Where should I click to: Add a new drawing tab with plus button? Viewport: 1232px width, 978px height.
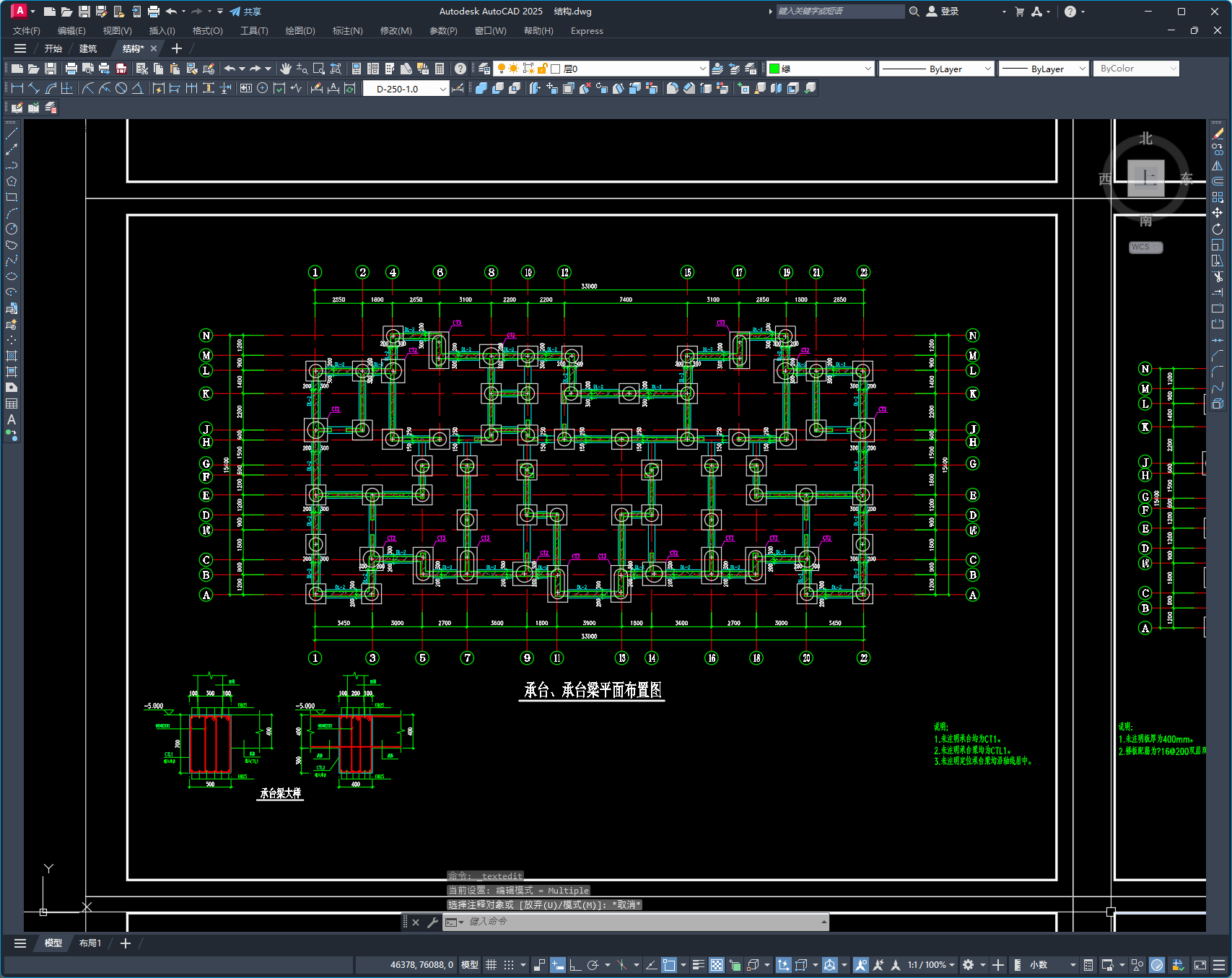coord(177,48)
